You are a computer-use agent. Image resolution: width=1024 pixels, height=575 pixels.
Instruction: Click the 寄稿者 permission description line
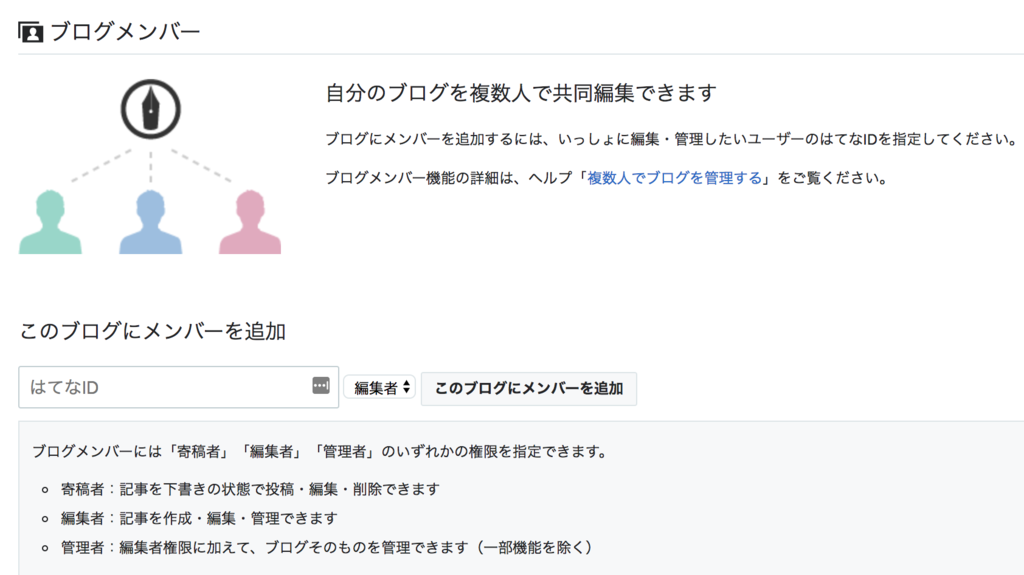(250, 489)
